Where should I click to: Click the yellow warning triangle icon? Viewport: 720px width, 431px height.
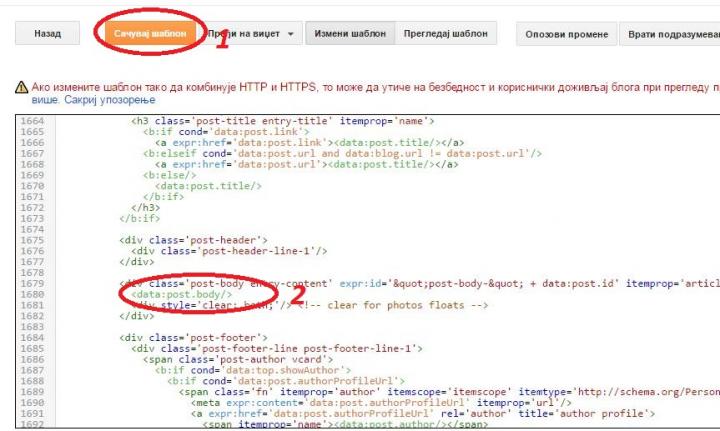pyautogui.click(x=8, y=89)
